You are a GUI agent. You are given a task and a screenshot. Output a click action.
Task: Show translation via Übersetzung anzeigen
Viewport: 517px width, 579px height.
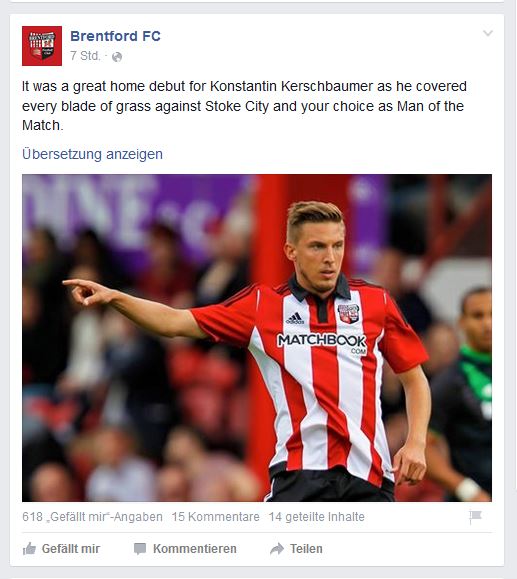coord(92,154)
